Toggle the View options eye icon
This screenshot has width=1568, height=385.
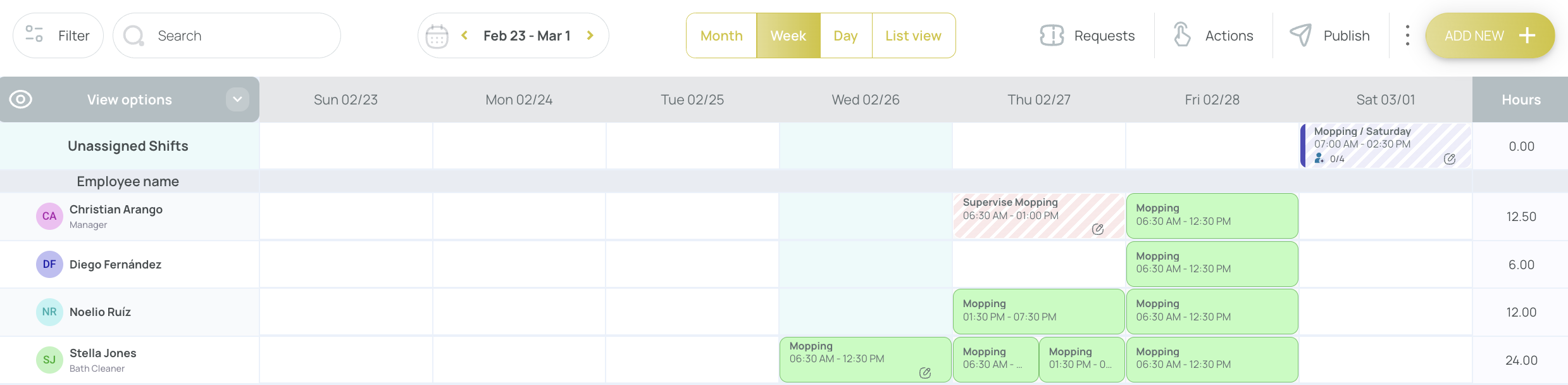21,99
